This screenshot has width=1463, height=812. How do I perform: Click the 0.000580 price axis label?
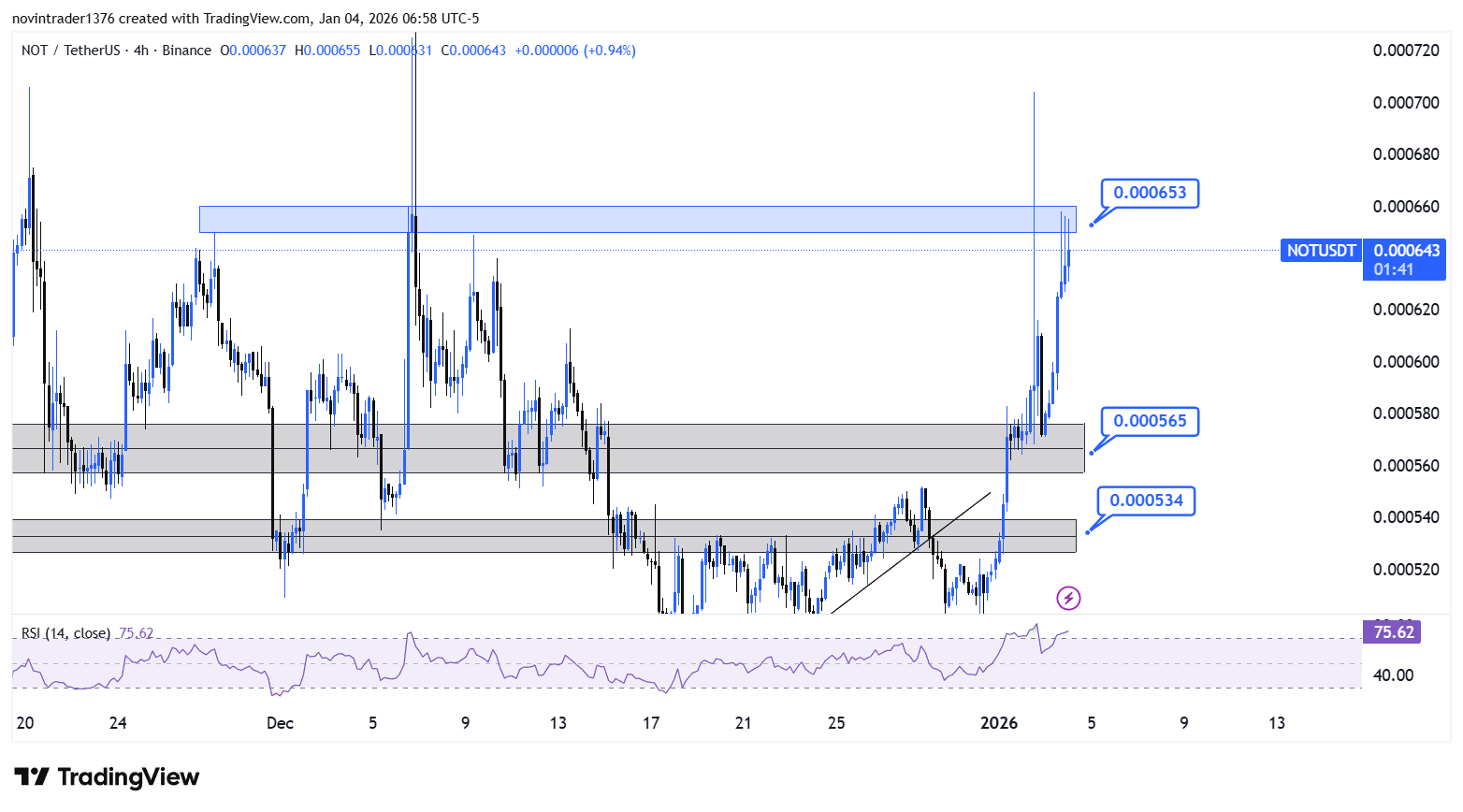click(x=1406, y=413)
